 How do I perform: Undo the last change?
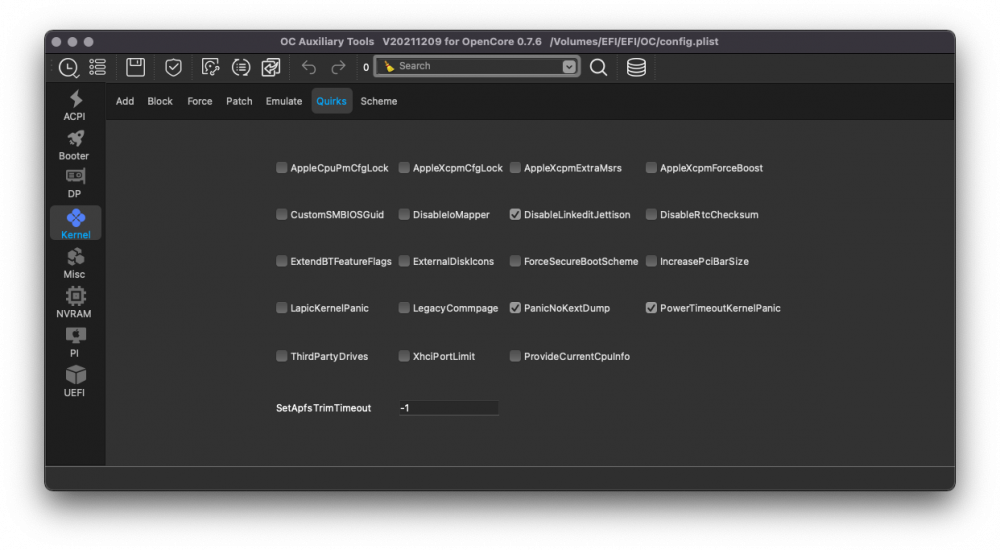tap(309, 67)
